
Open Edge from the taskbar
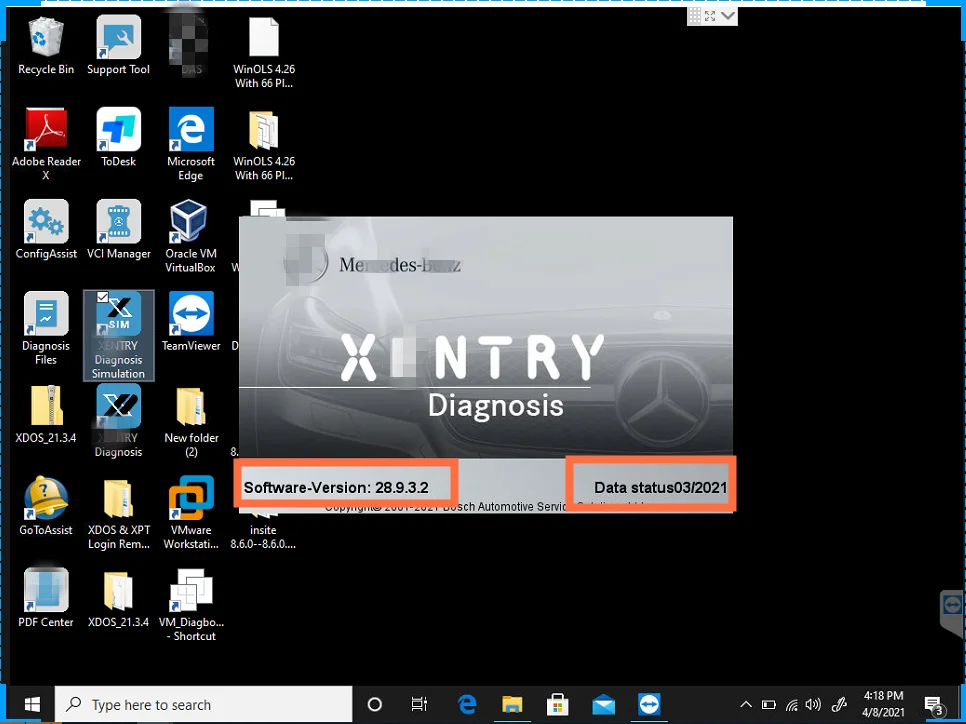467,704
